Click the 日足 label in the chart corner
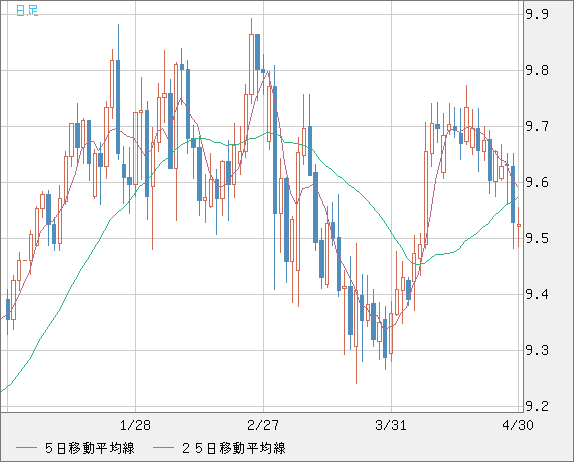 (x=27, y=10)
